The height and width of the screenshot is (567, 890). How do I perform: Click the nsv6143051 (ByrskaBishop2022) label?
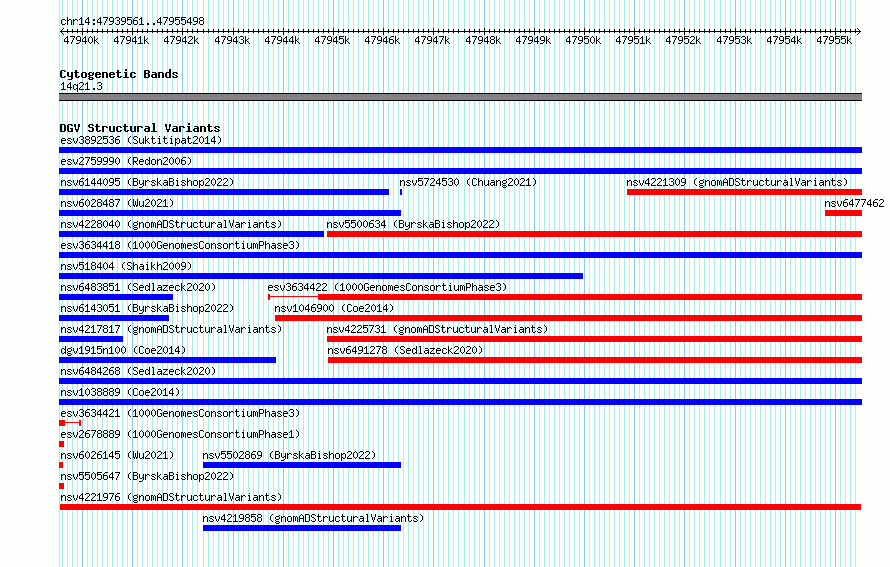pyautogui.click(x=147, y=308)
